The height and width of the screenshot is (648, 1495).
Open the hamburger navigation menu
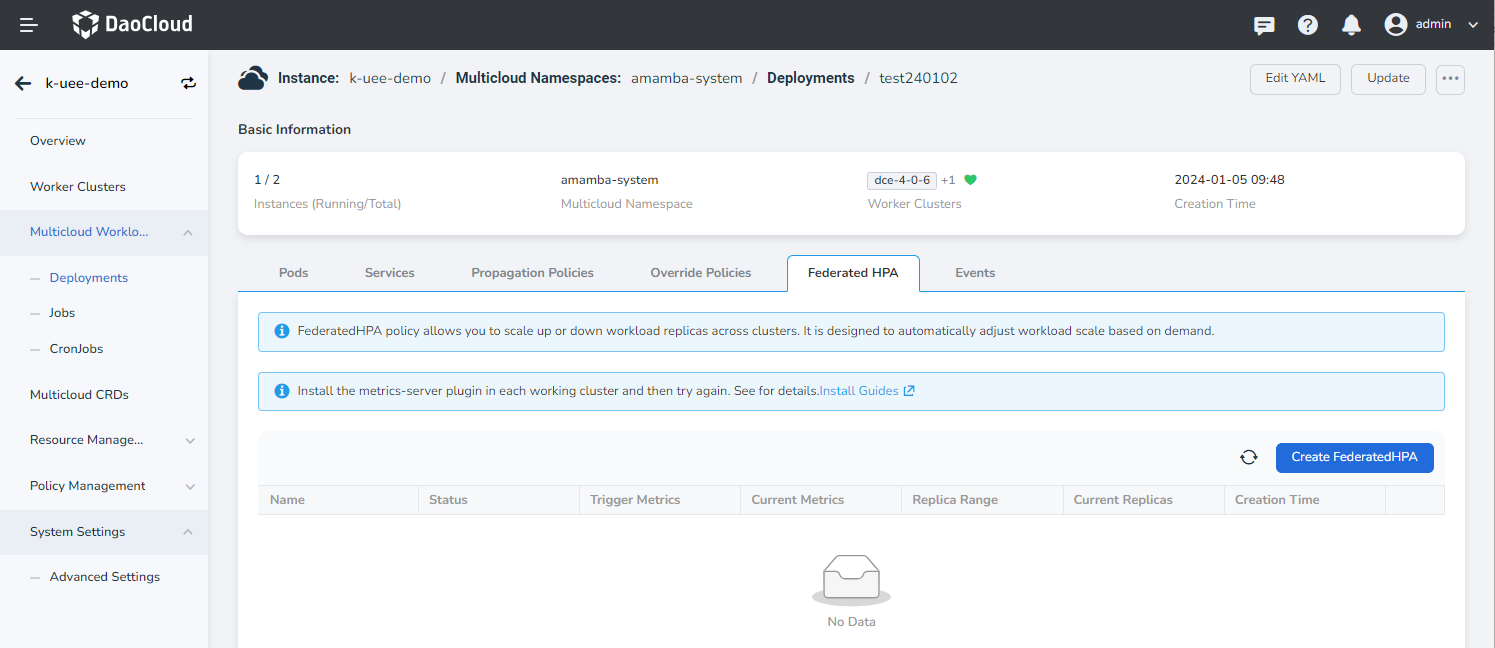29,25
